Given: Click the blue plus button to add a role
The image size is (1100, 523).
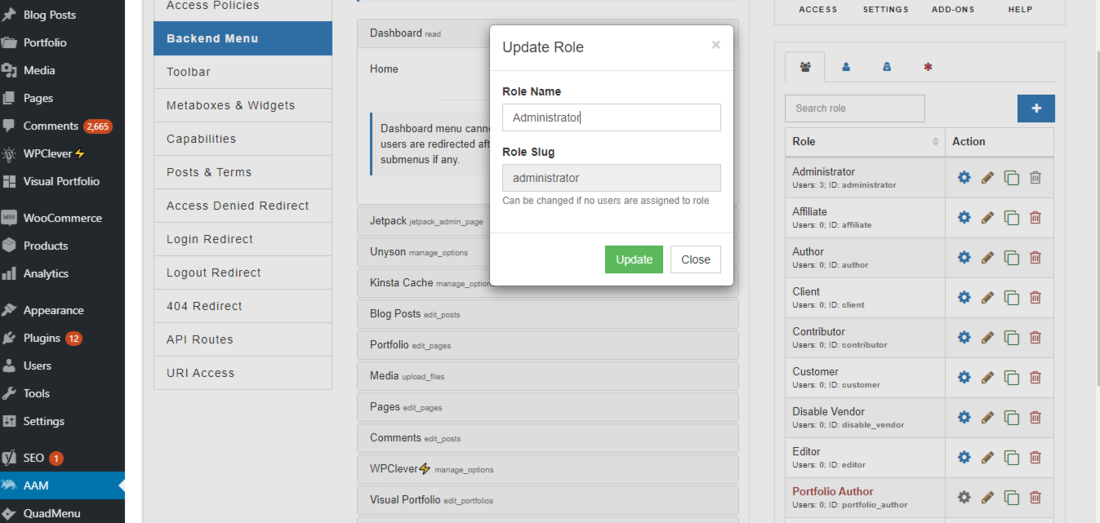Looking at the screenshot, I should (x=1035, y=108).
